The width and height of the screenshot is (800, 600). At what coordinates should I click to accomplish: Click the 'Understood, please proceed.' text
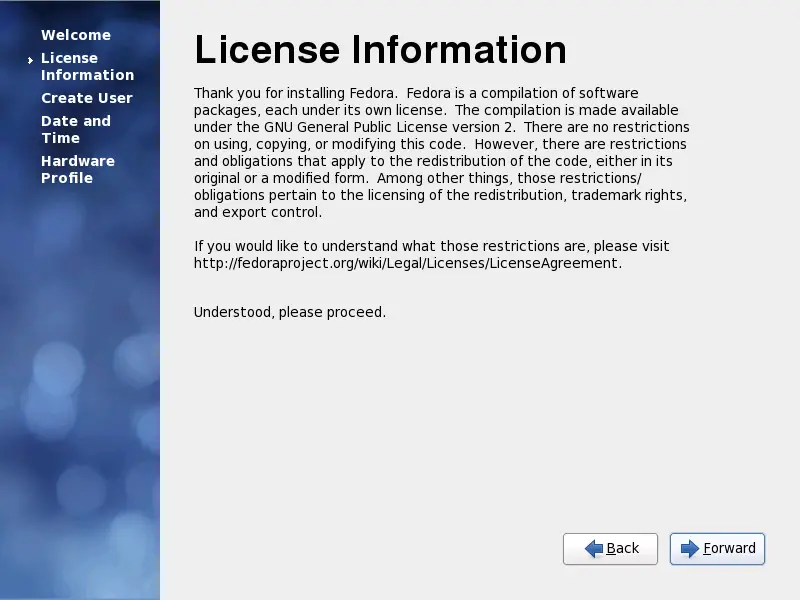tap(290, 312)
